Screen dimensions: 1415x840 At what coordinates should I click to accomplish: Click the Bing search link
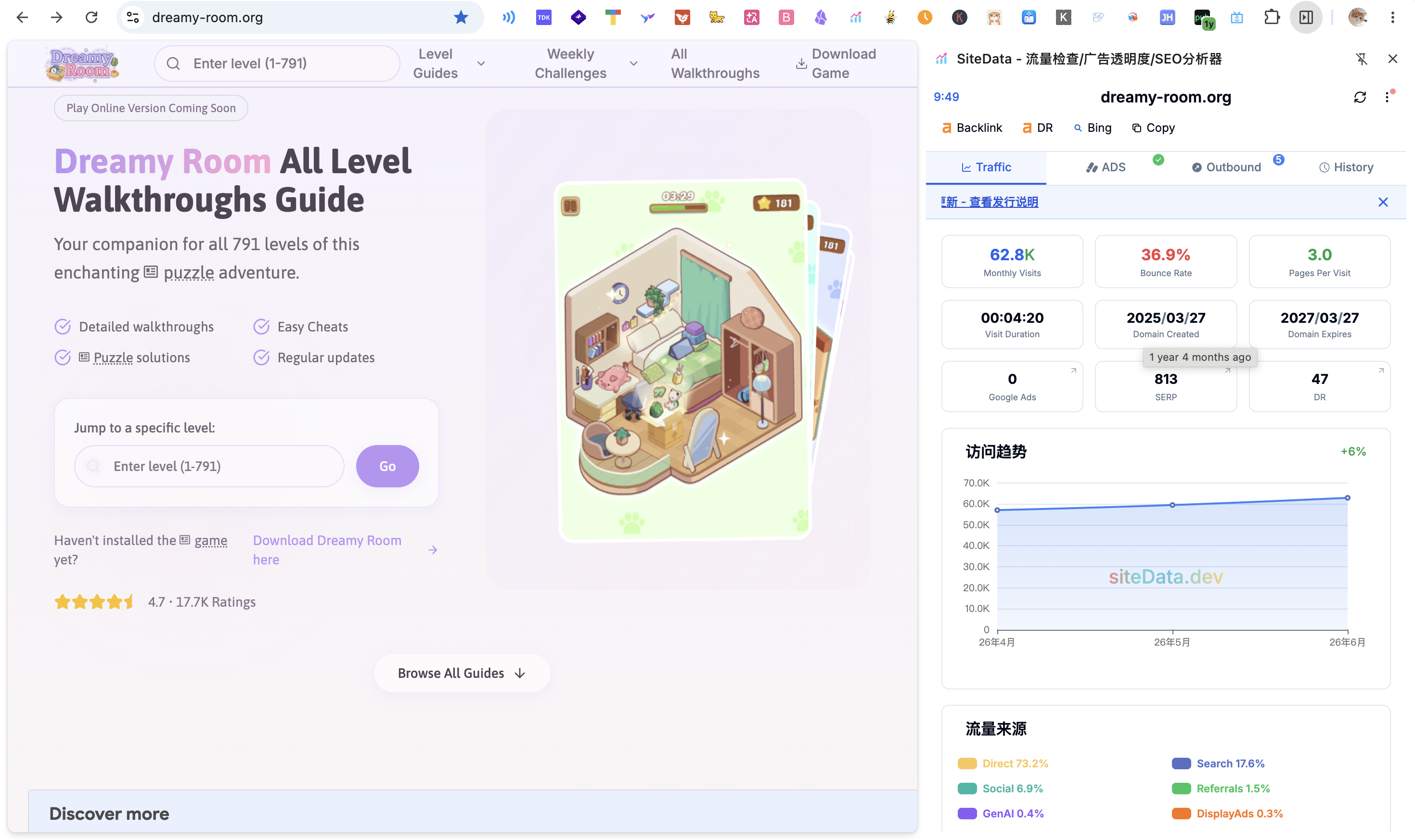tap(1092, 128)
